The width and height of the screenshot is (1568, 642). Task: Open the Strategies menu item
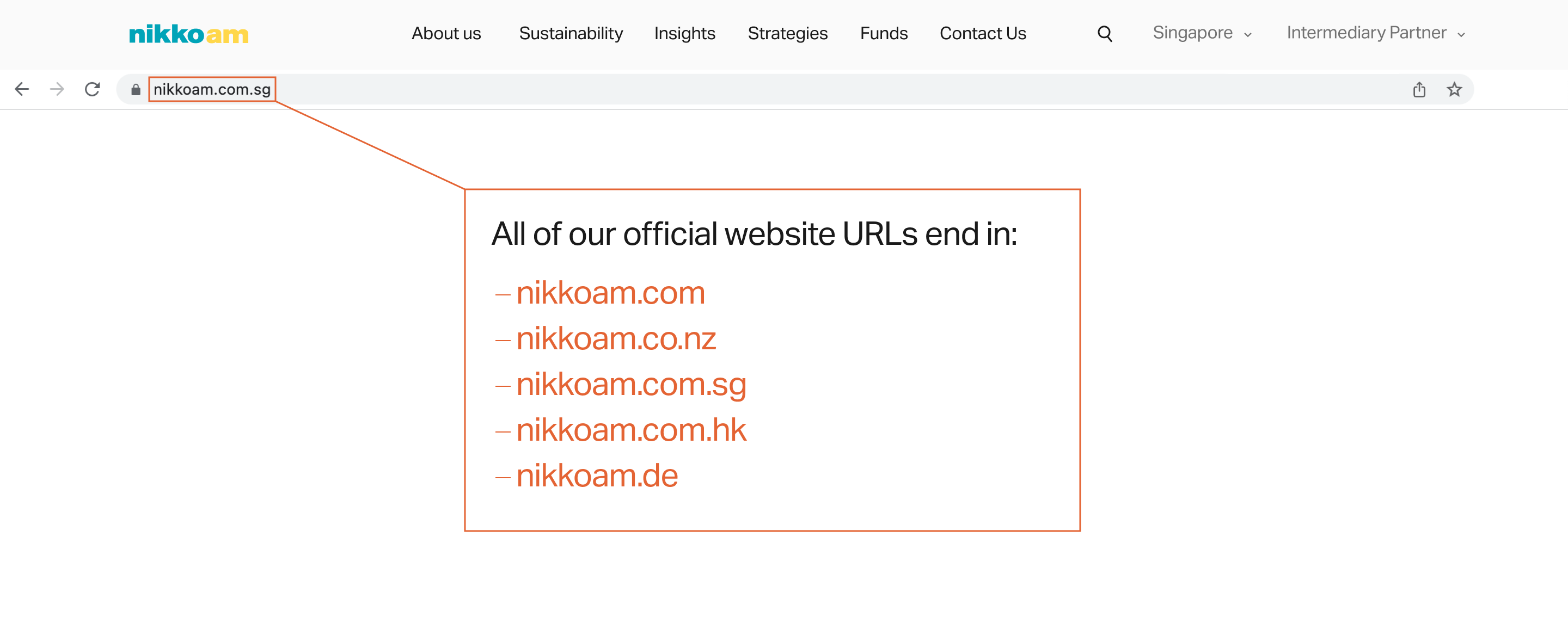tap(787, 34)
